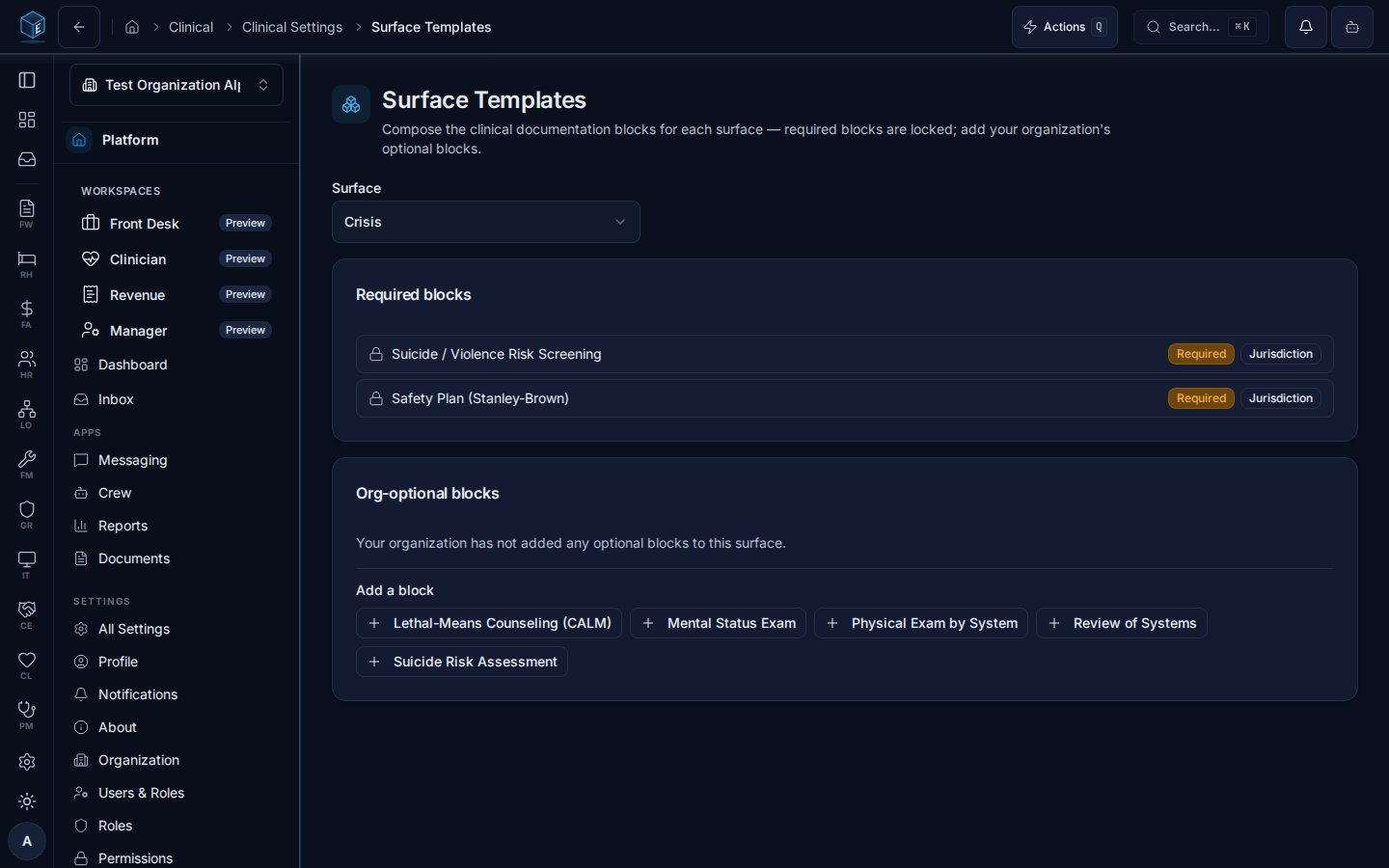Open Dashboard in sidebar

(177, 365)
